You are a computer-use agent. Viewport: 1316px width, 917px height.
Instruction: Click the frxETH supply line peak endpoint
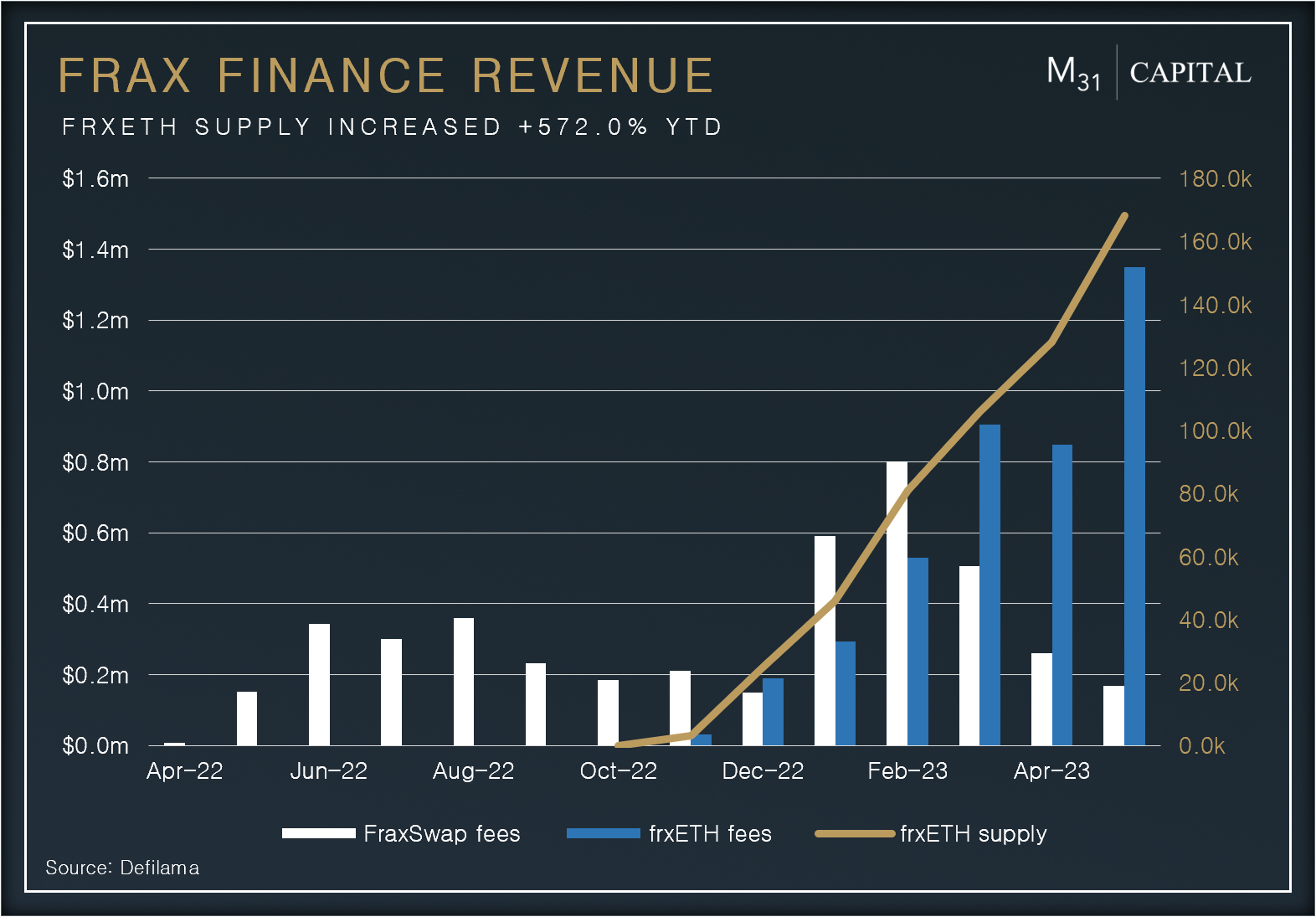[1124, 216]
